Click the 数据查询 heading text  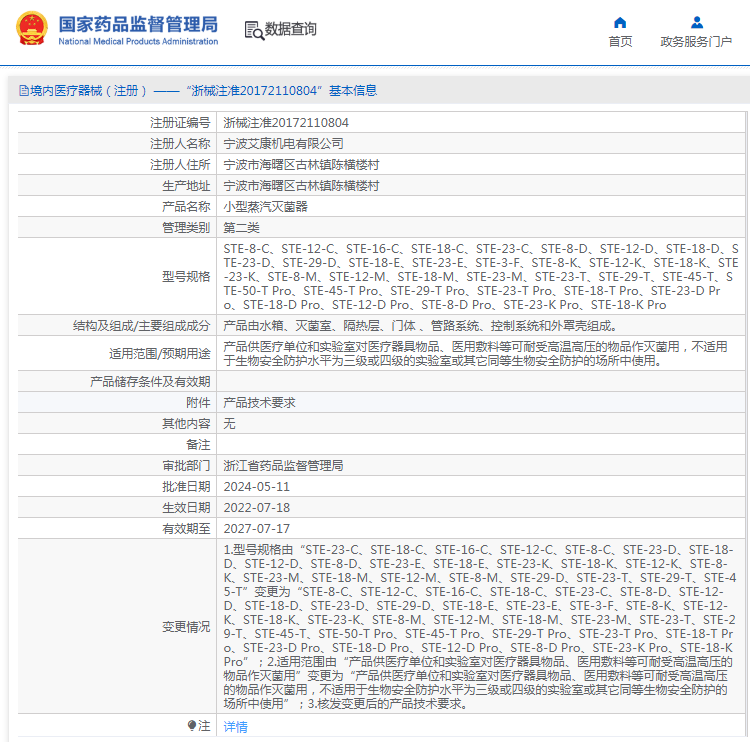coord(290,29)
